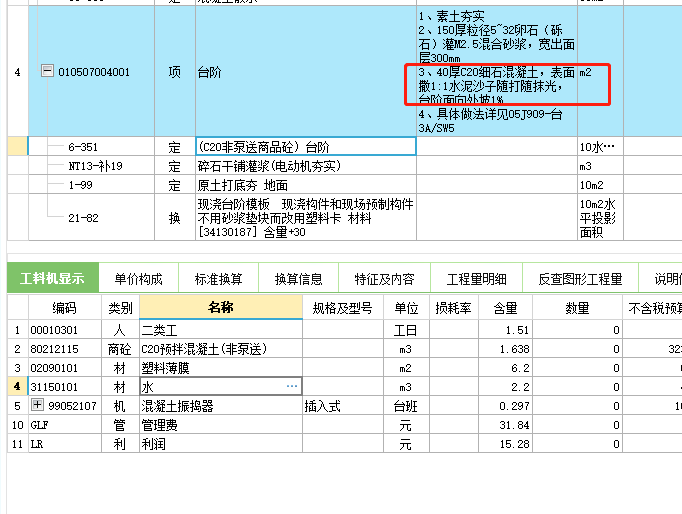Click the 损耗率 column header

(x=454, y=308)
